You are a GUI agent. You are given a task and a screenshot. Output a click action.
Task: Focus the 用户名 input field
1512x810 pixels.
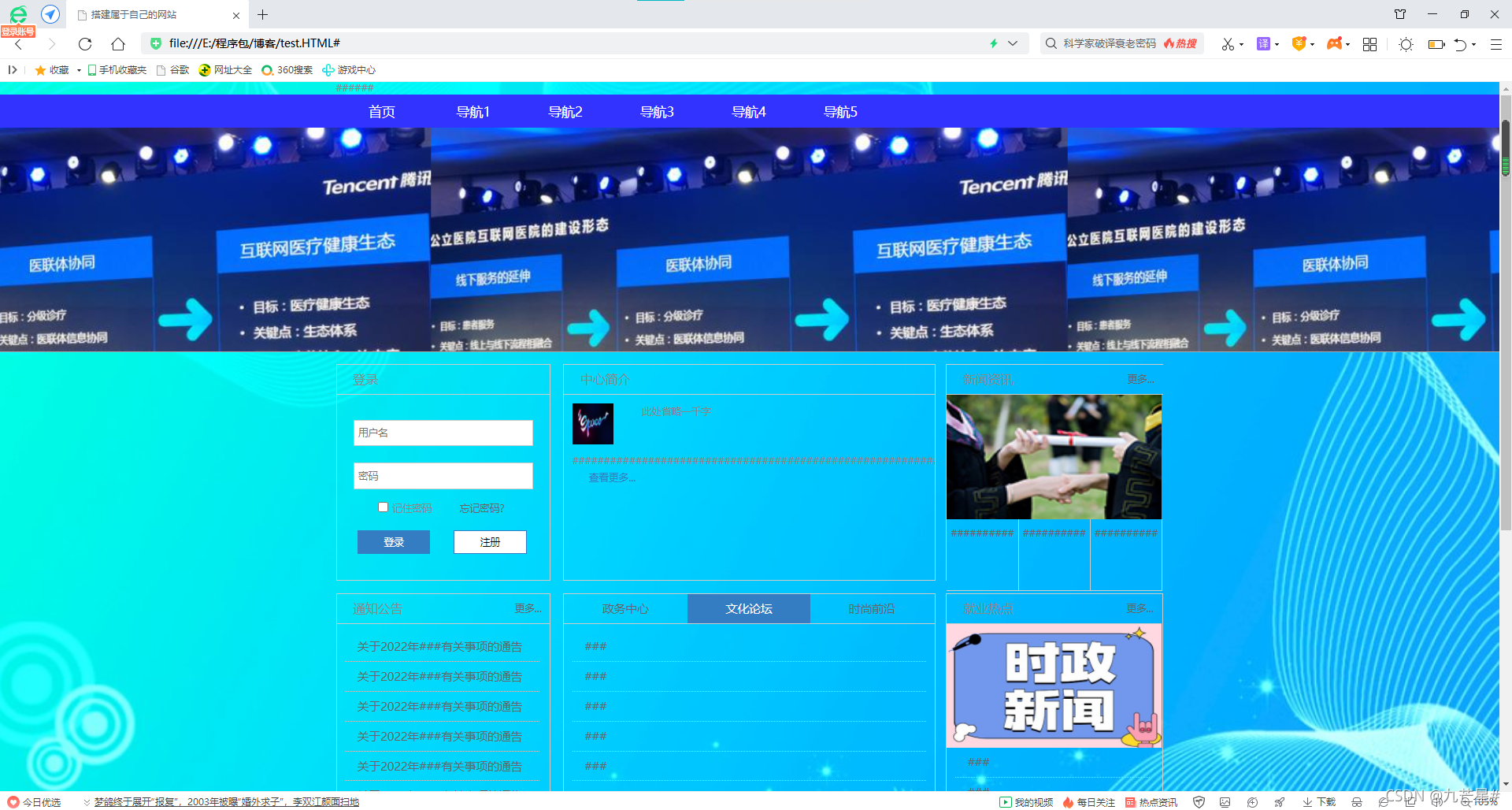pos(443,433)
